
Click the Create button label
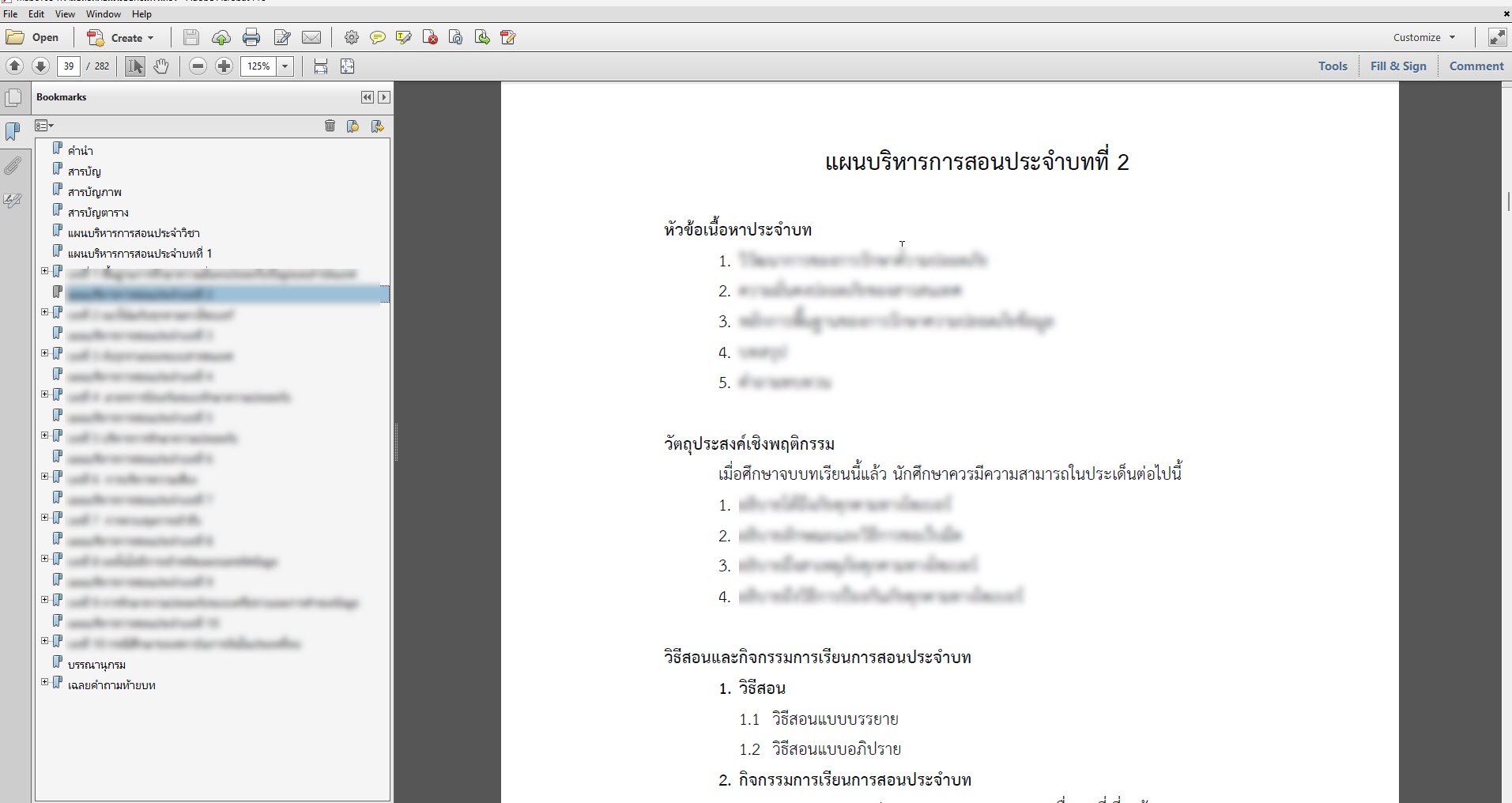[126, 37]
